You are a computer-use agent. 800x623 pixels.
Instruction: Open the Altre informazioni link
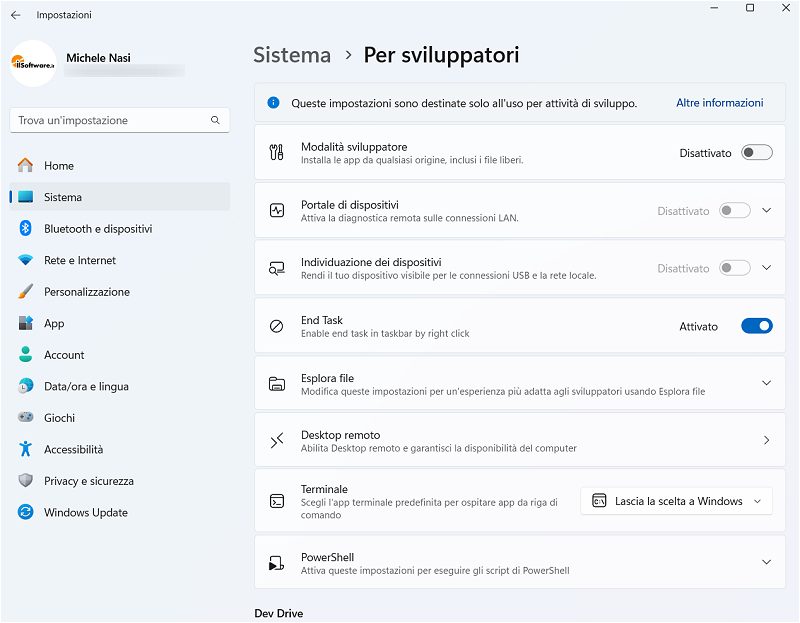[x=719, y=103]
